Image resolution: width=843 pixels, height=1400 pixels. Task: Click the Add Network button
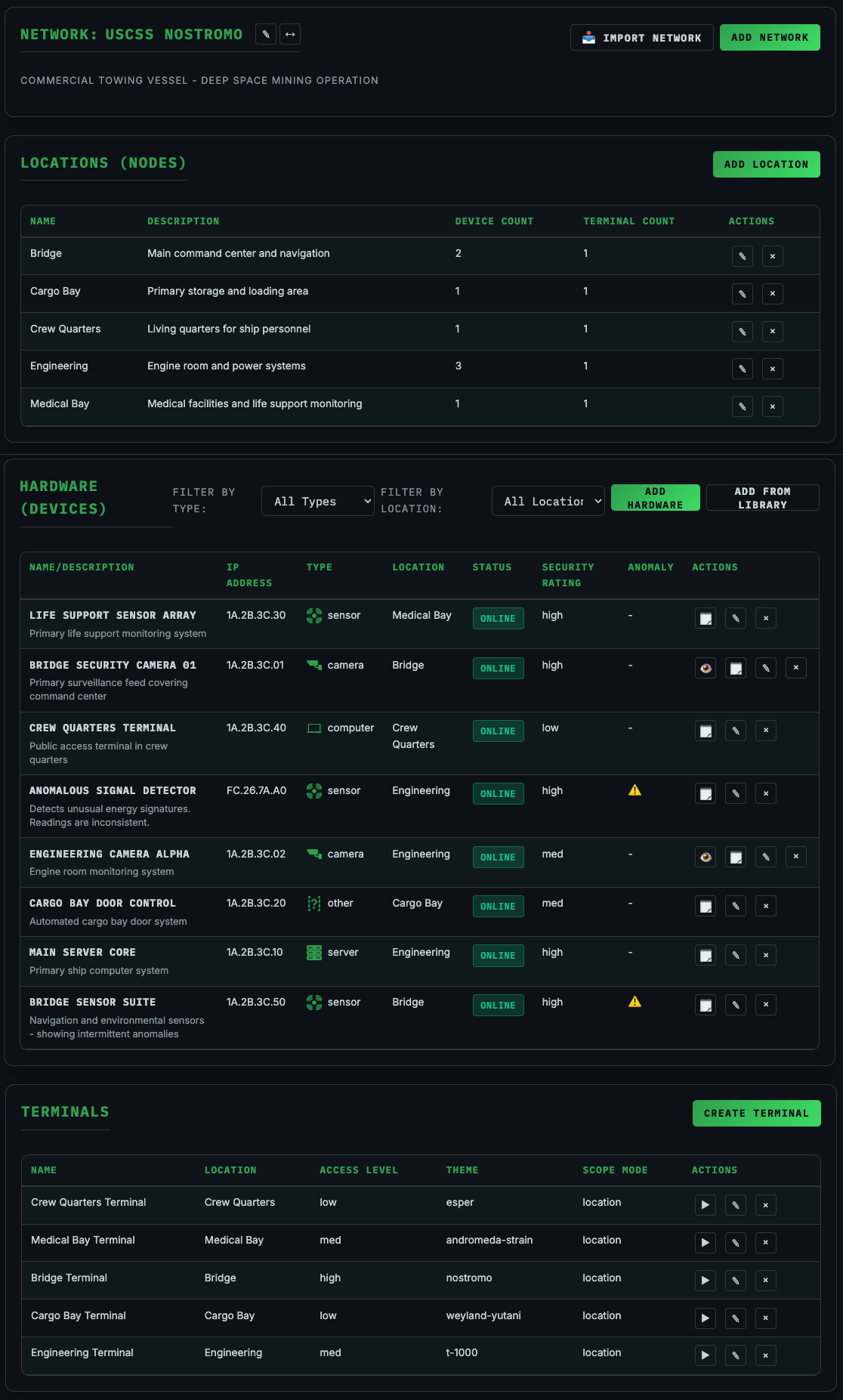[770, 38]
